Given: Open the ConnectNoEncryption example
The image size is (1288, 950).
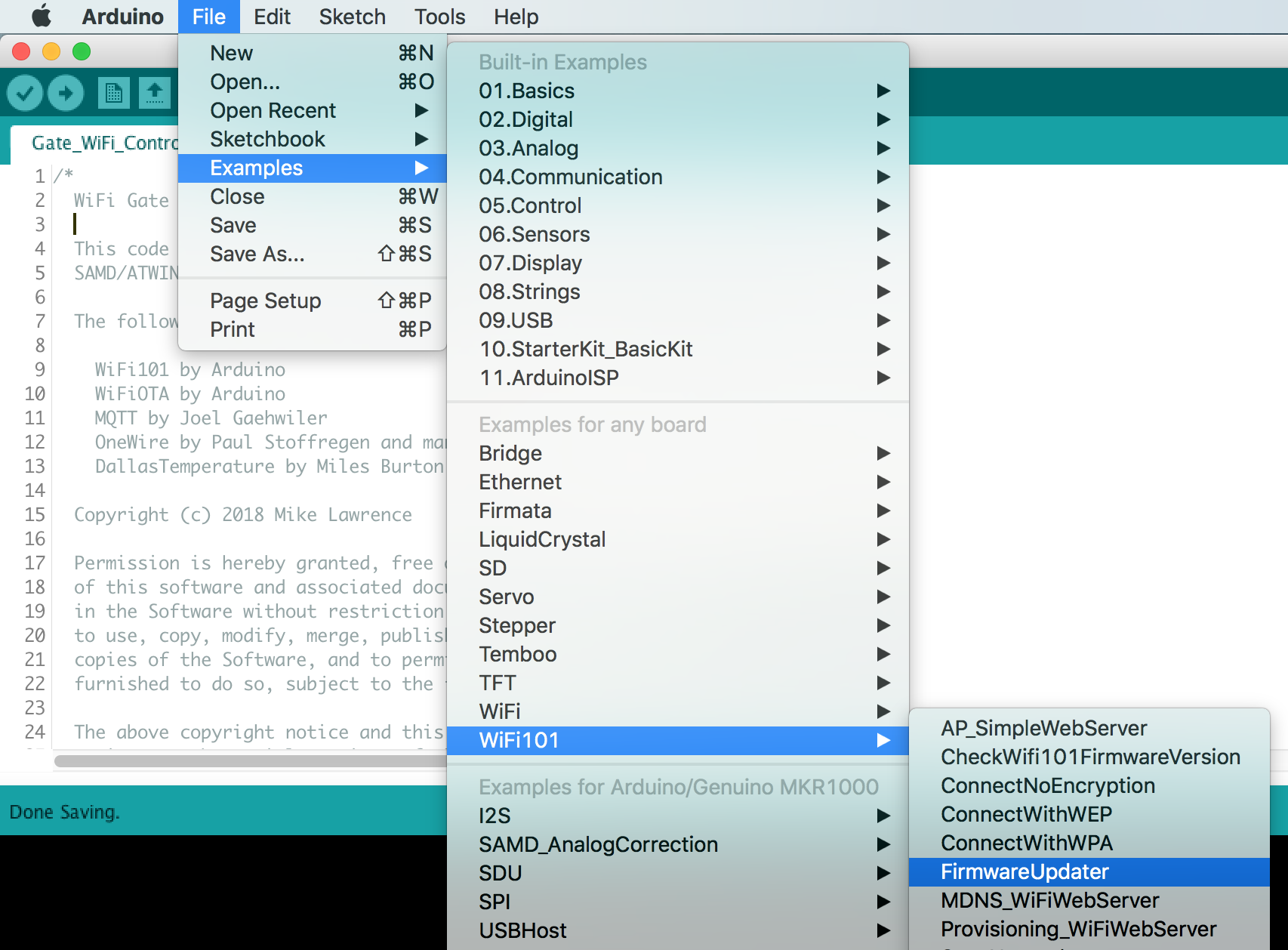Looking at the screenshot, I should click(x=1089, y=785).
